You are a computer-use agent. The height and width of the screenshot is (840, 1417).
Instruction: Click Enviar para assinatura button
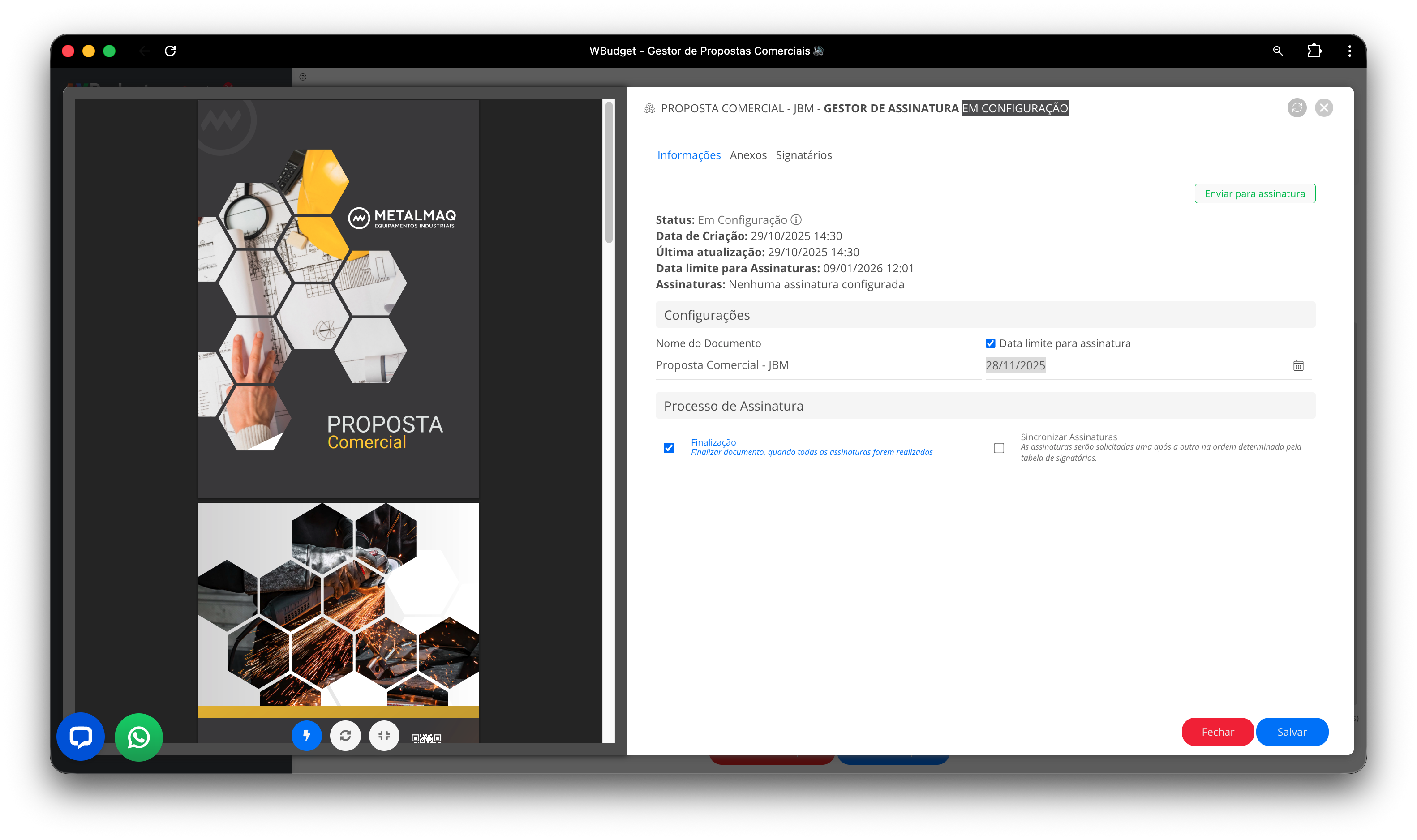1254,193
